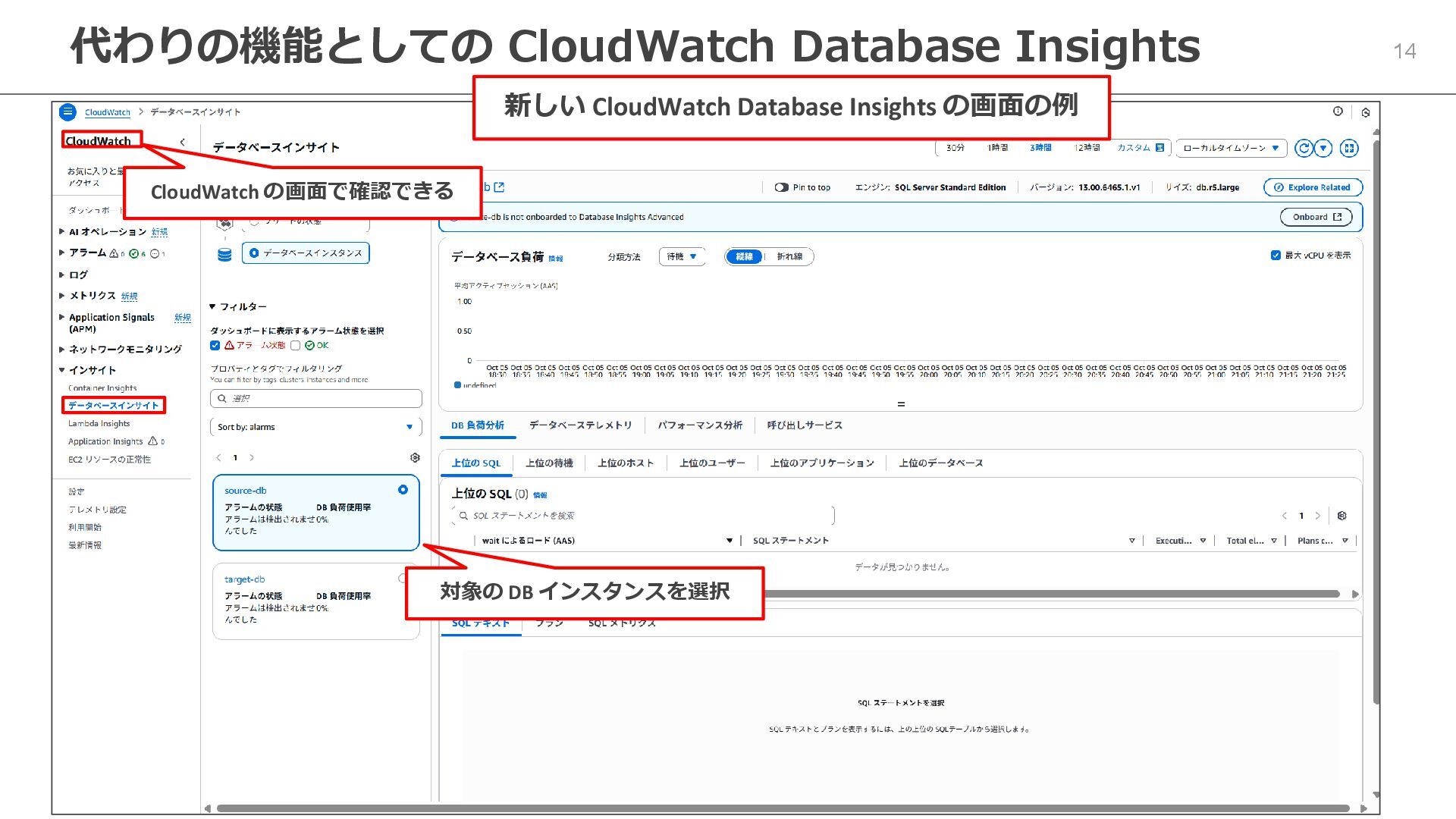Uncheck the 最大 vCPU を表示 checkbox
Screen dimensions: 1456x819
click(1276, 256)
